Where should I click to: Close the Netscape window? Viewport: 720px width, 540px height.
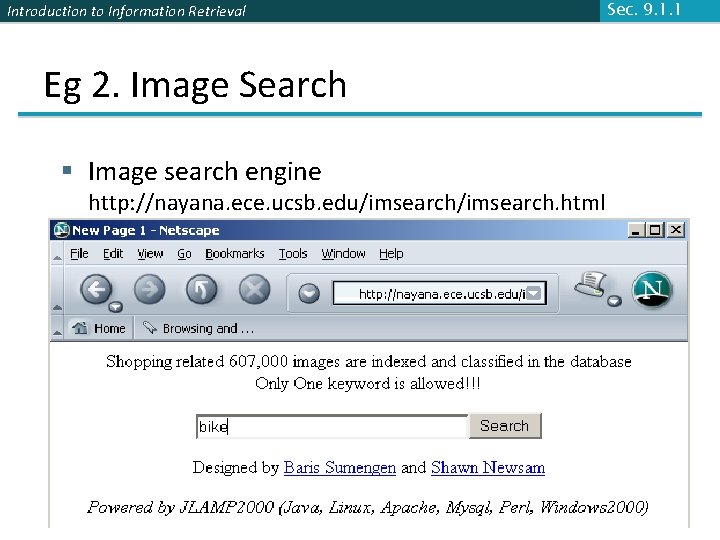click(x=675, y=230)
